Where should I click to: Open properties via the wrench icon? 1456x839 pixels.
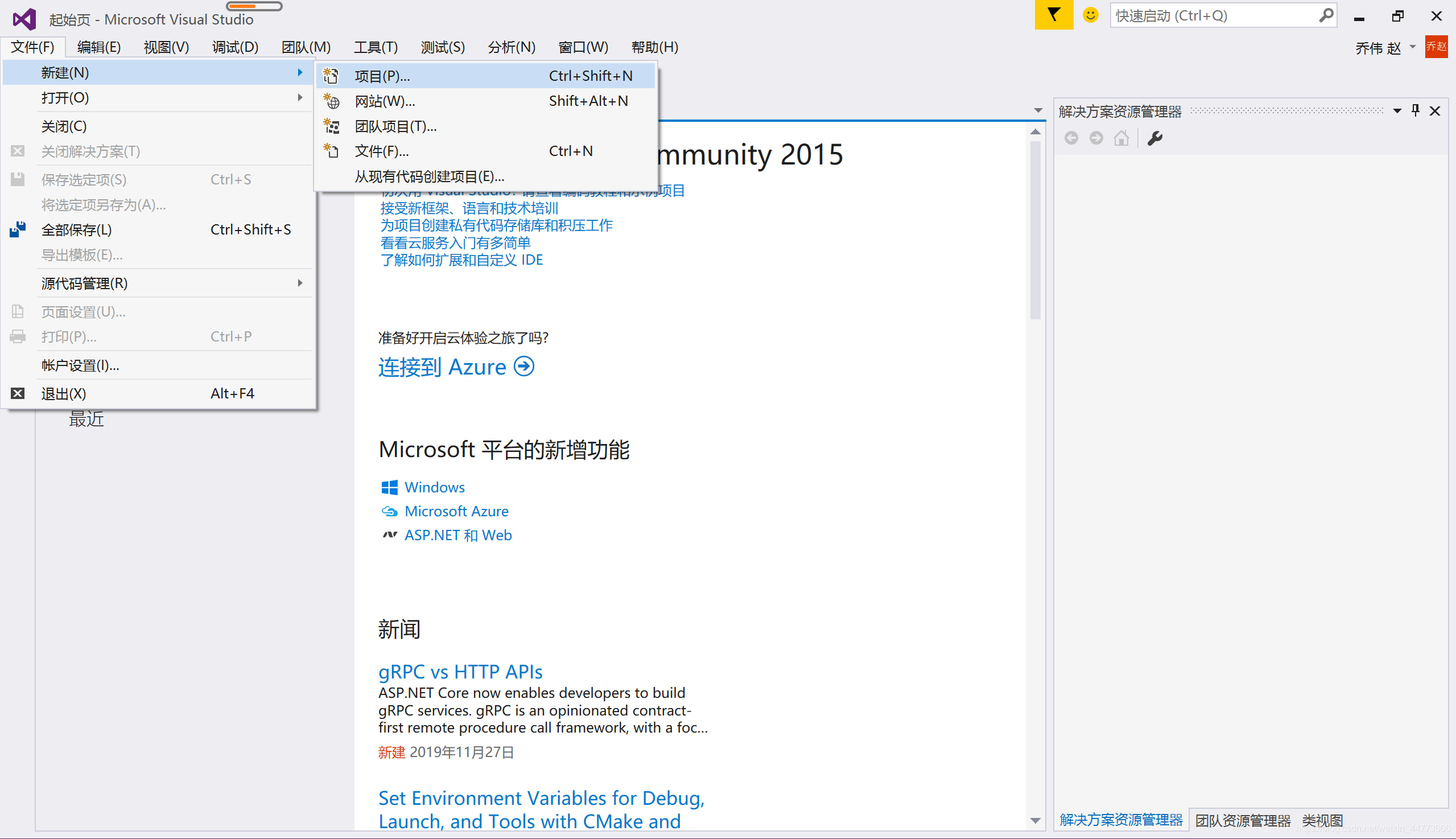(1155, 138)
